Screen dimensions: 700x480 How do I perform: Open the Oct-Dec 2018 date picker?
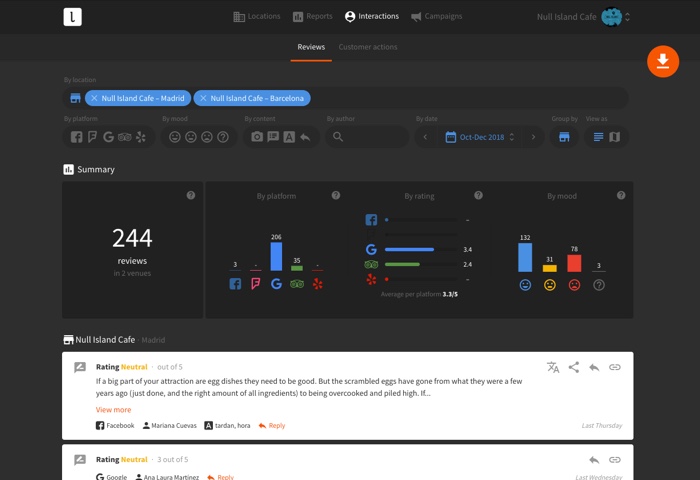tap(479, 137)
